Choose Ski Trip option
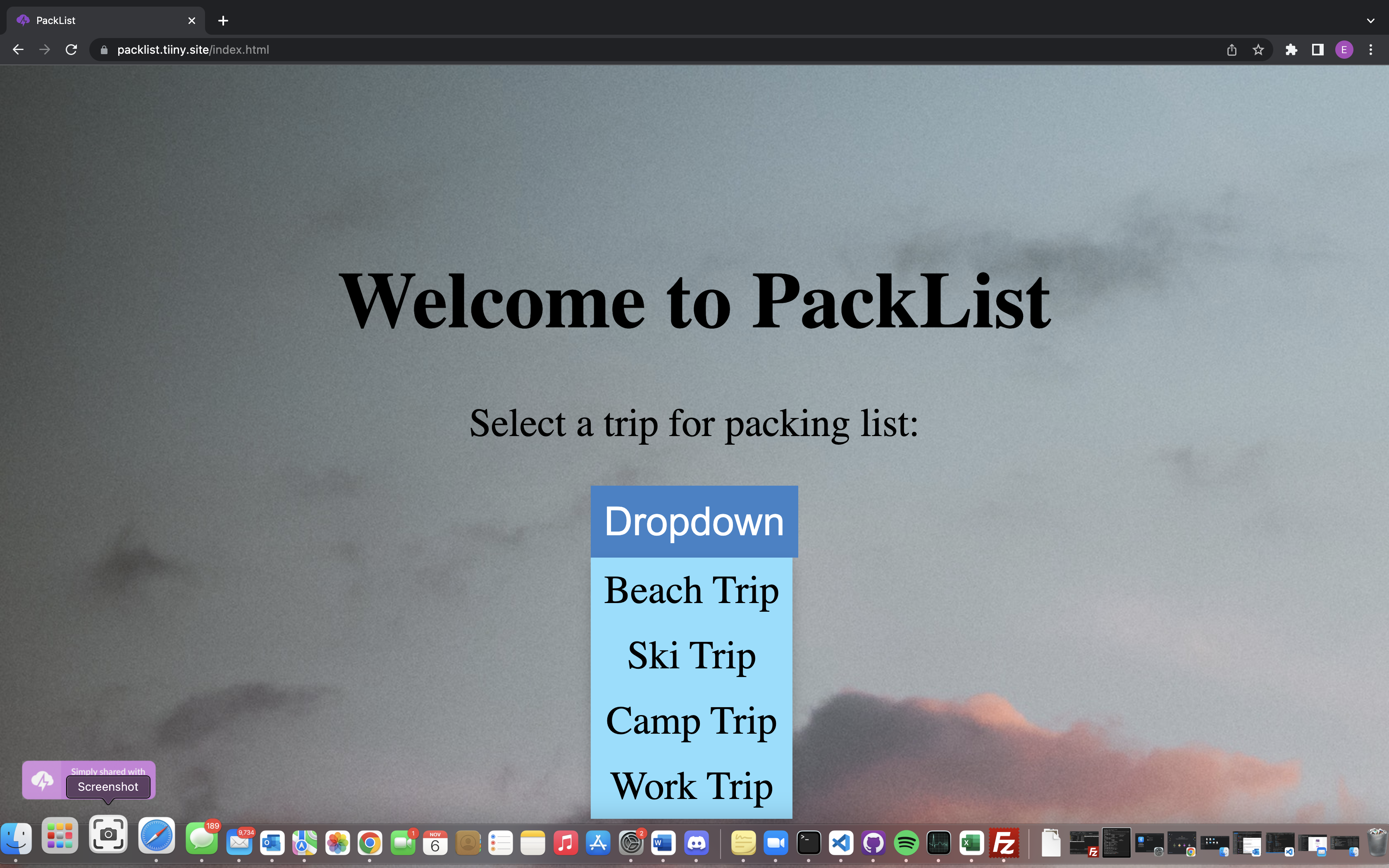This screenshot has width=1389, height=868. coord(691,655)
